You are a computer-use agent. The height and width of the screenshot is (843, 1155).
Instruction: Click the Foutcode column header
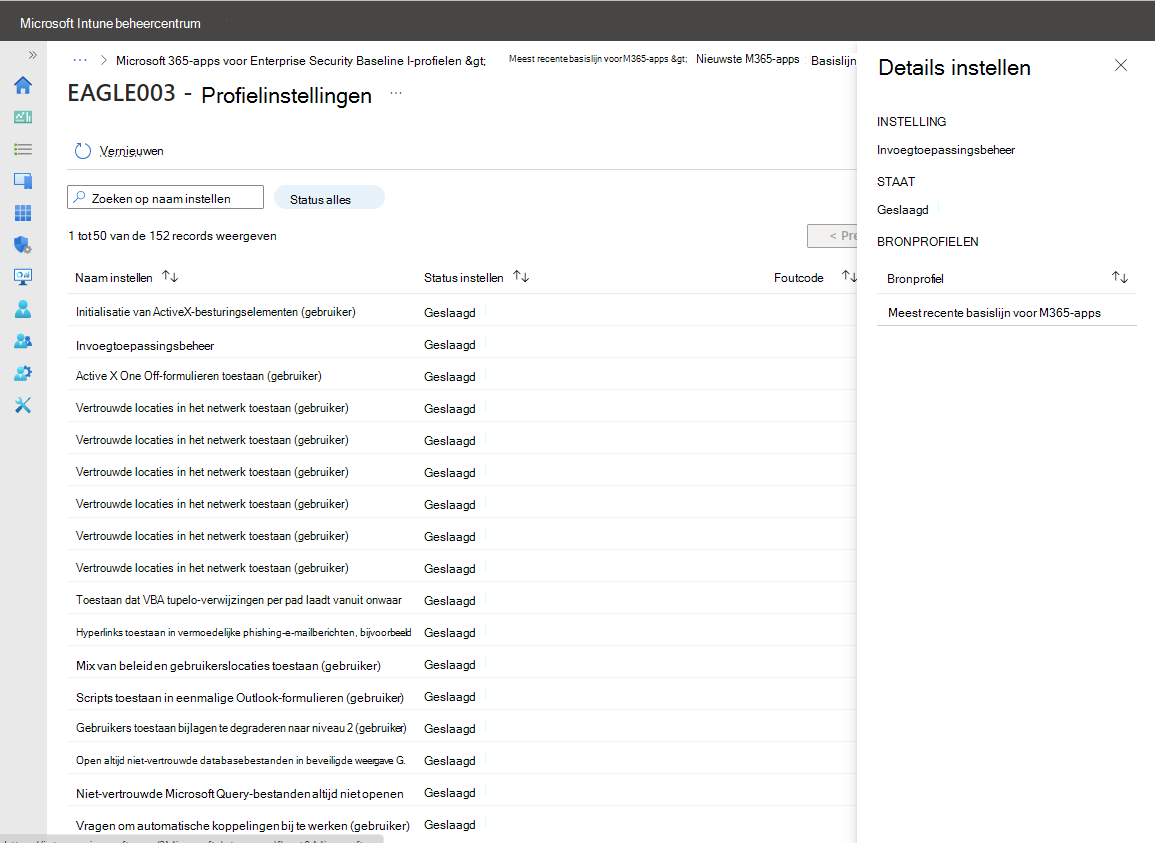(798, 278)
